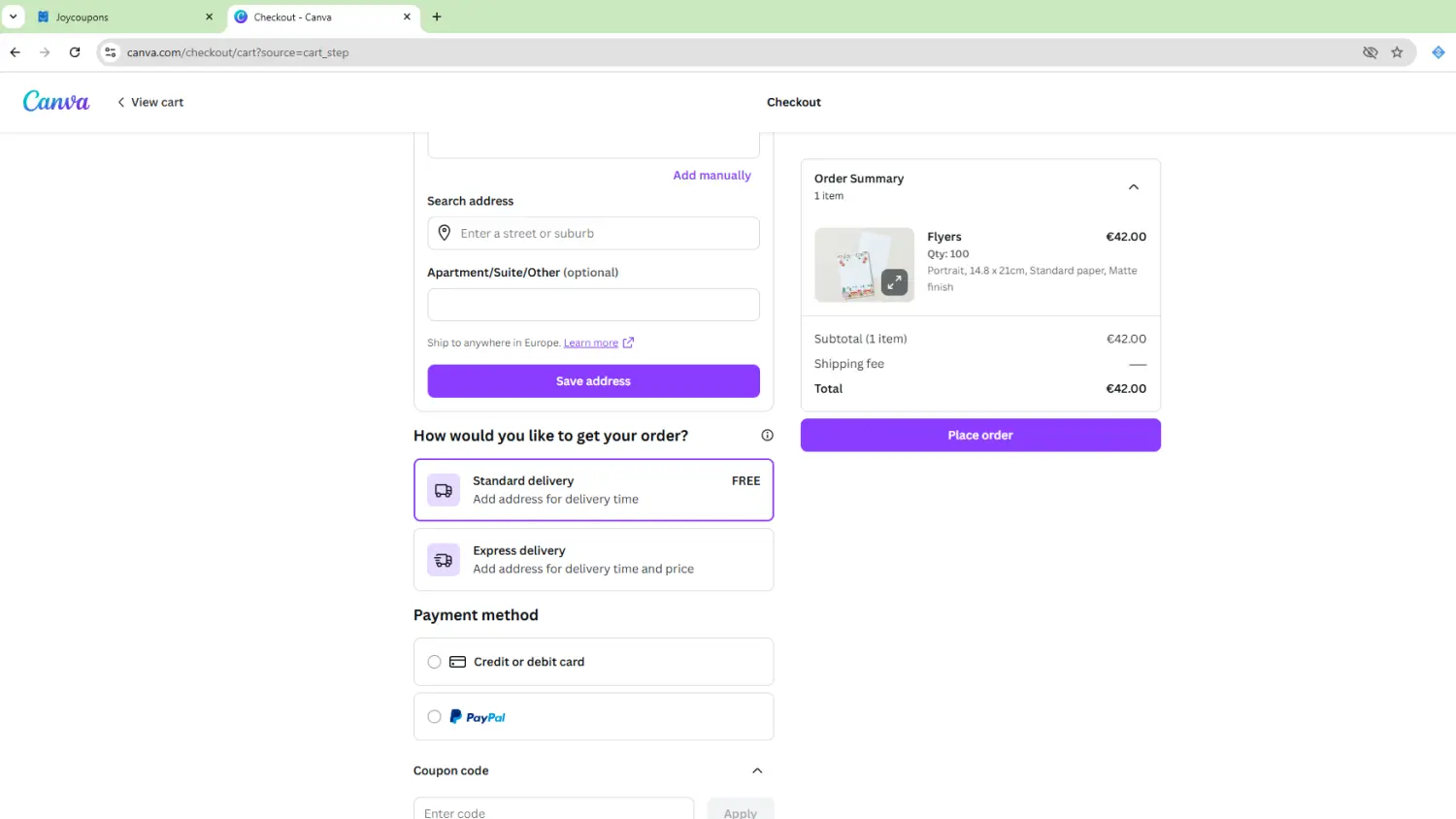1456x819 pixels.
Task: Open the Learn more shipping link
Action: coord(591,343)
